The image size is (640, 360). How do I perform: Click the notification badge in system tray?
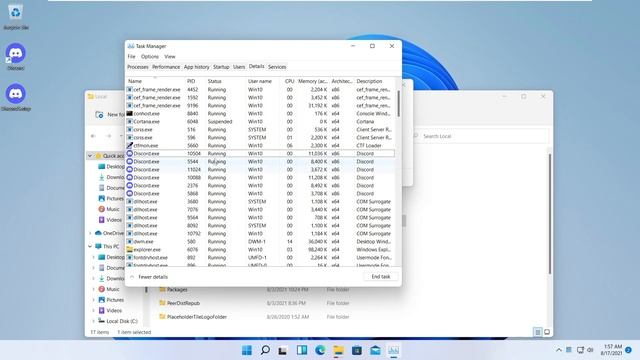[x=629, y=350]
